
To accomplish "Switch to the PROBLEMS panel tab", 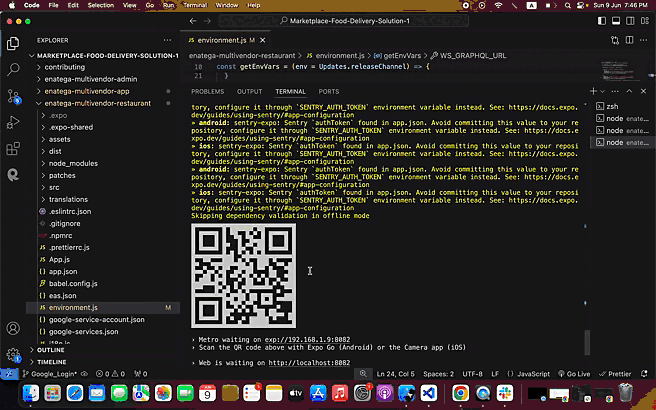I will point(208,91).
